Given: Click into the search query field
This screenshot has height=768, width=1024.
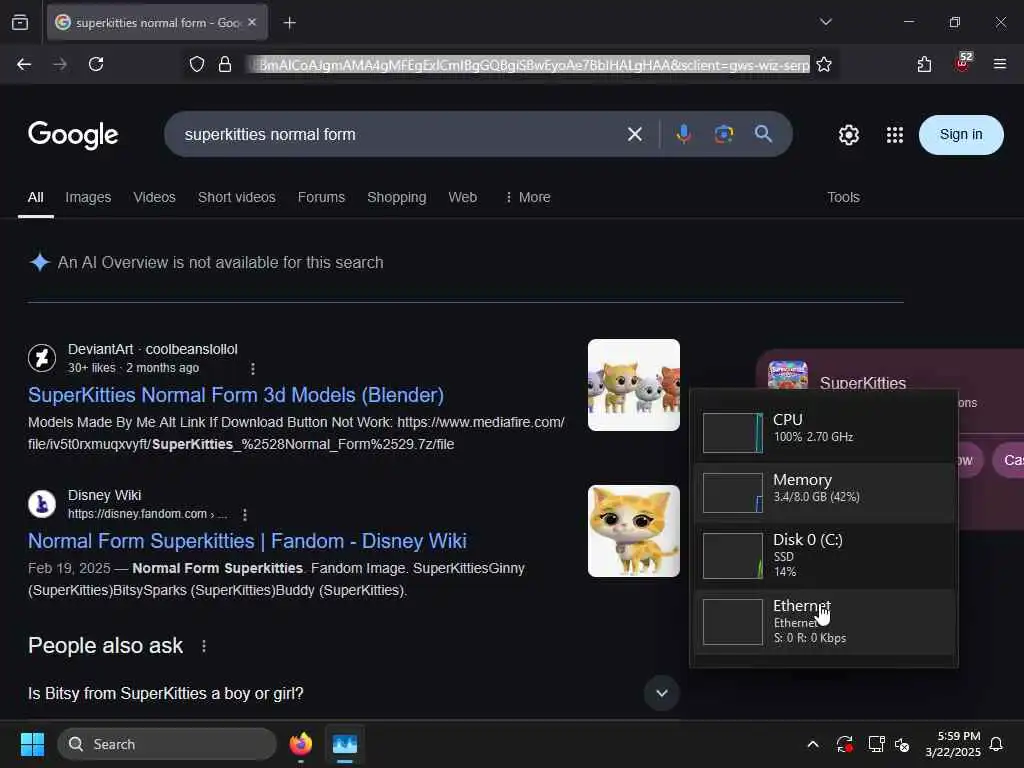Looking at the screenshot, I should (x=392, y=135).
